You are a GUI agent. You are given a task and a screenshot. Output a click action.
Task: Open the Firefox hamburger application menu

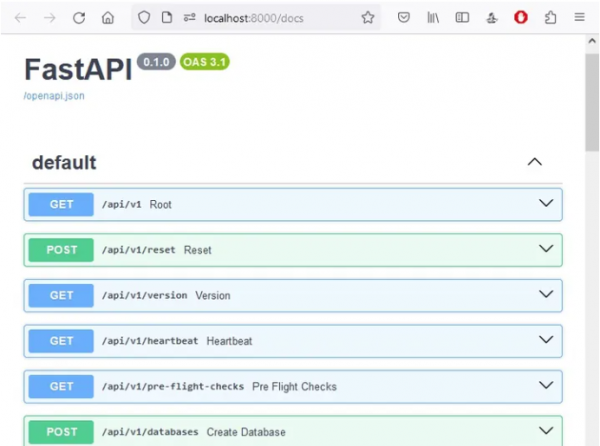click(579, 18)
